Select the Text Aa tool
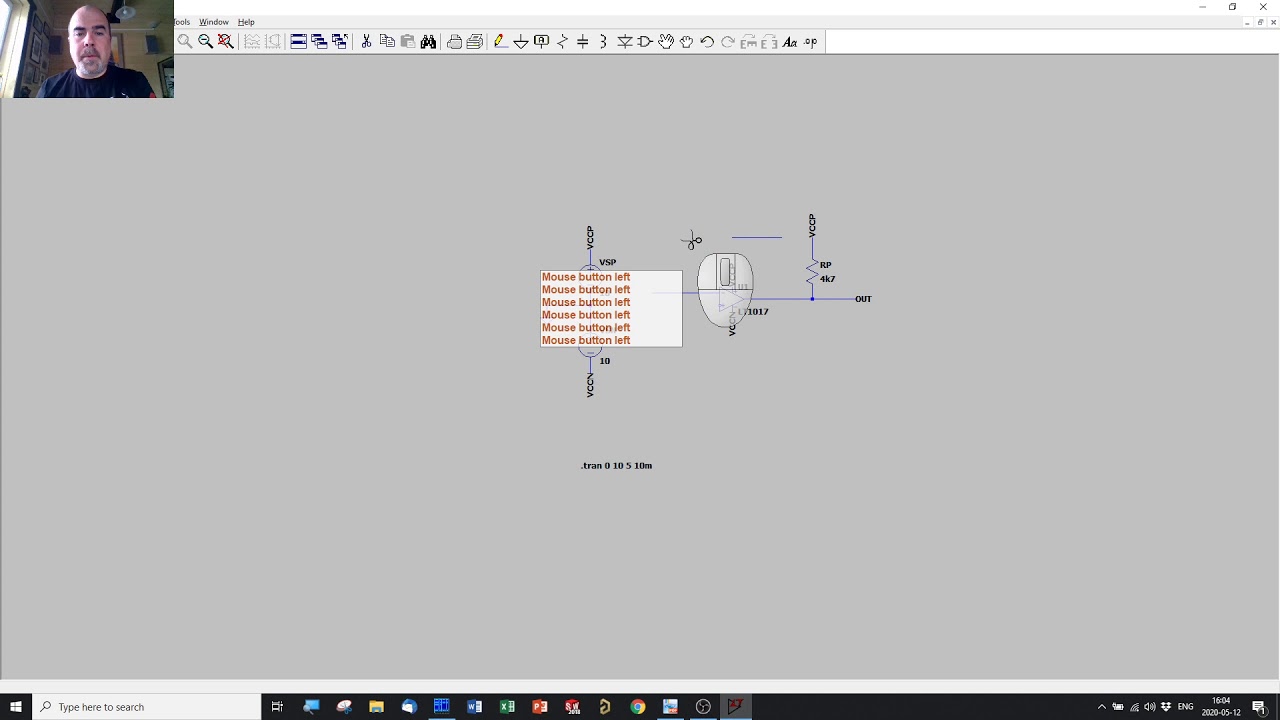 point(790,42)
